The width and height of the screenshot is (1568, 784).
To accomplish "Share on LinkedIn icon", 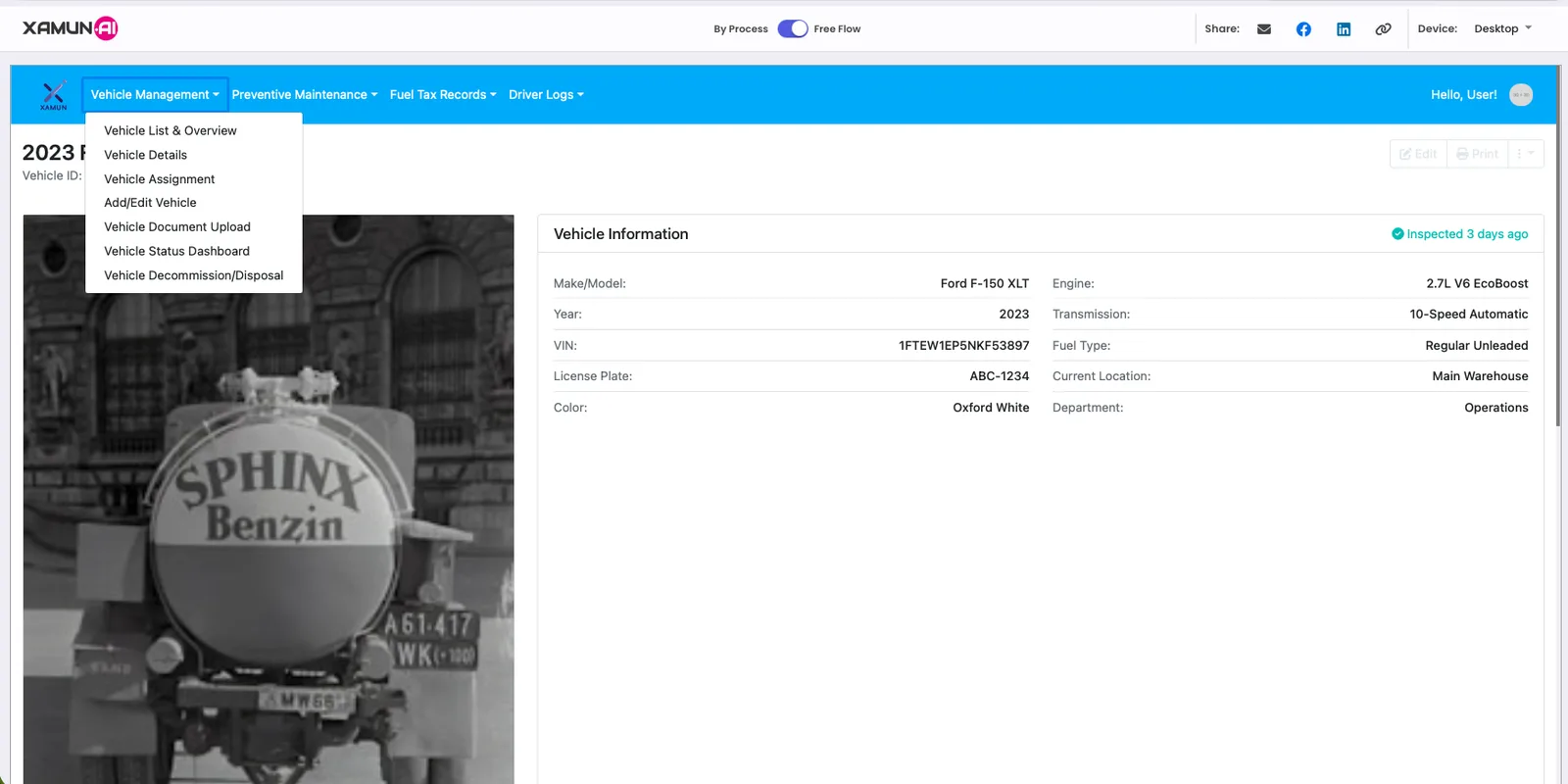I will [x=1344, y=29].
